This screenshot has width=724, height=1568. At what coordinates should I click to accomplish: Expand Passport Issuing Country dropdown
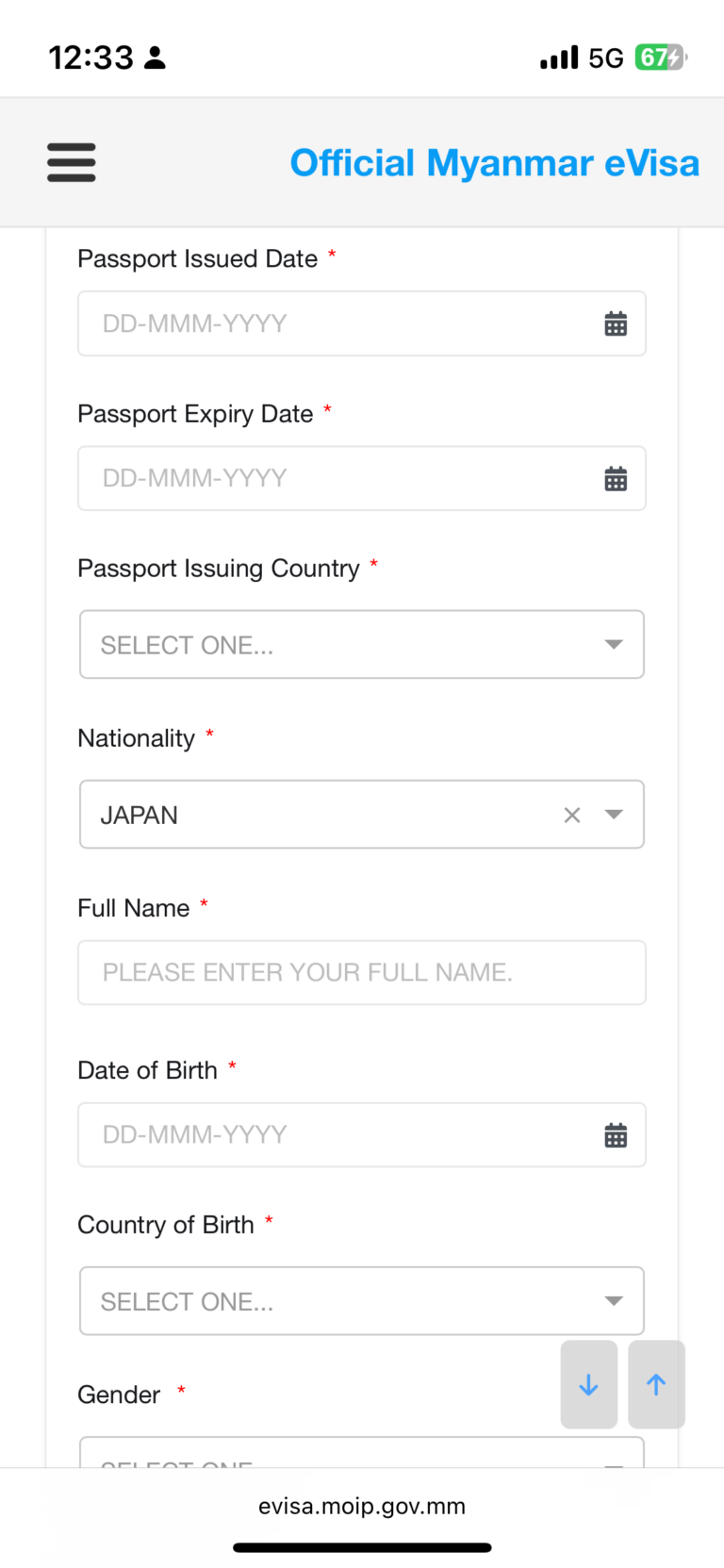point(362,645)
